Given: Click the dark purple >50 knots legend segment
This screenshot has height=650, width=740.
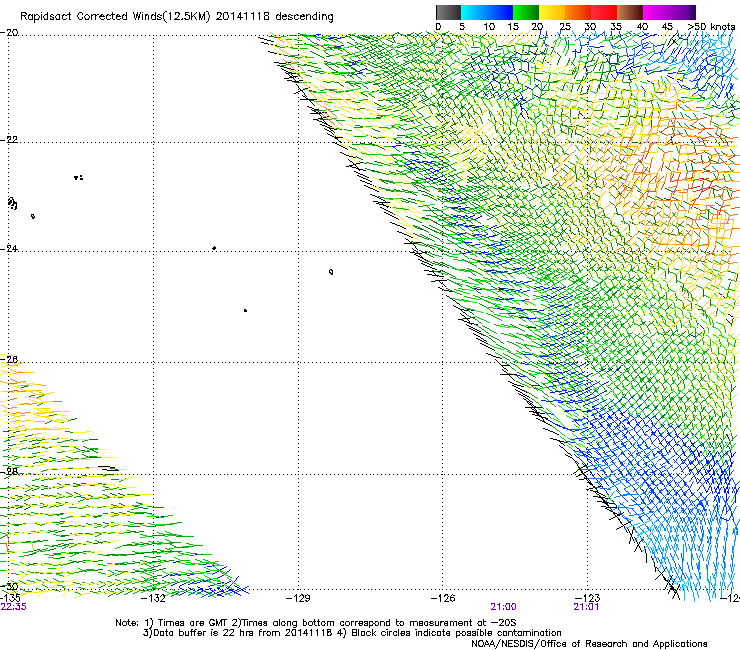Looking at the screenshot, I should (x=692, y=12).
